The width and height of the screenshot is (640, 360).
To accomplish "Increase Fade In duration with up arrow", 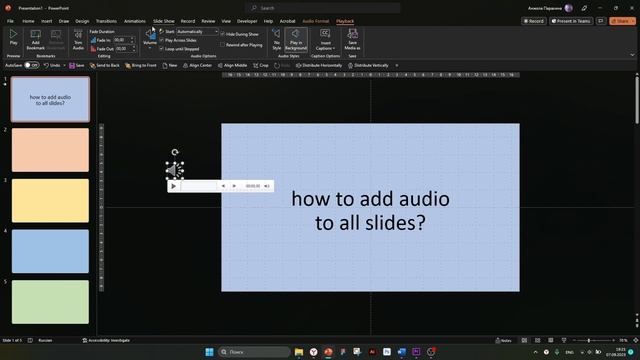I will [x=132, y=38].
